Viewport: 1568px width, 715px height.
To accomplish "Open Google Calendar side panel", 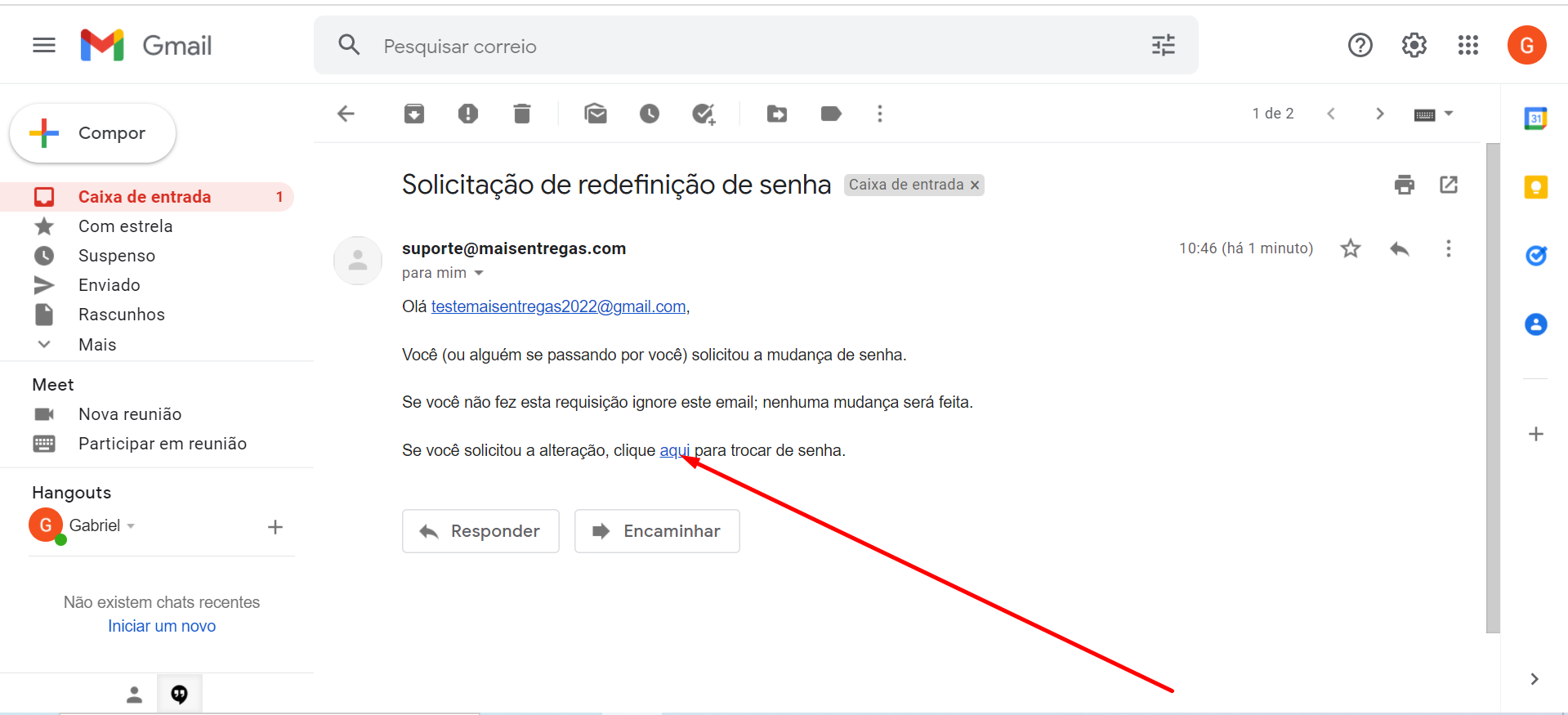I will click(1536, 118).
